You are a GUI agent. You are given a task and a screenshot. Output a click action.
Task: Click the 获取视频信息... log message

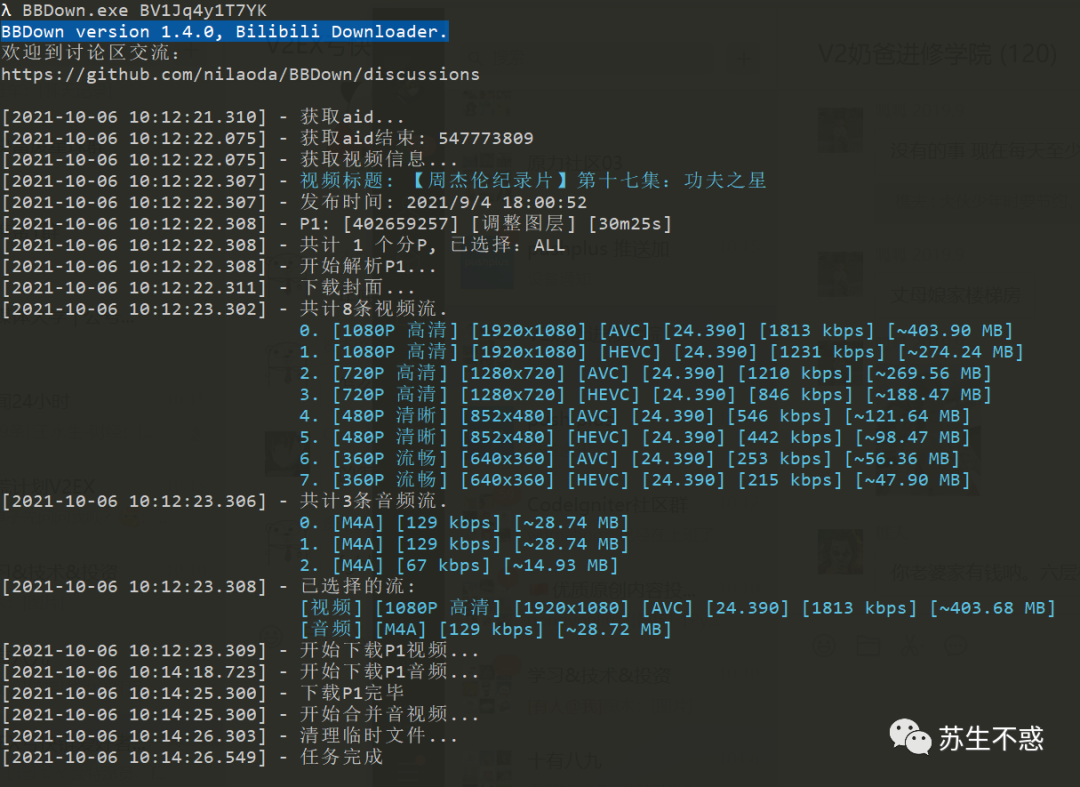coord(378,160)
